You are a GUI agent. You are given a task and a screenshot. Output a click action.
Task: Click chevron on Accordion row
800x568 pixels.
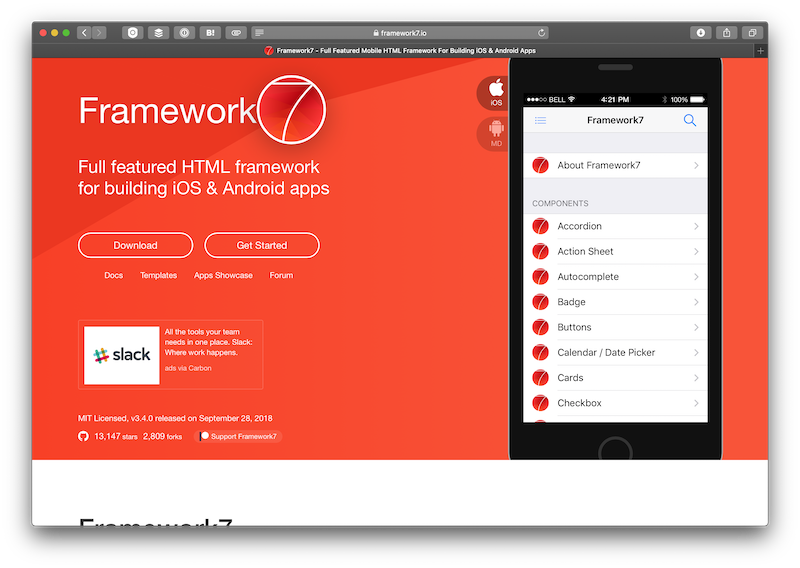click(696, 226)
